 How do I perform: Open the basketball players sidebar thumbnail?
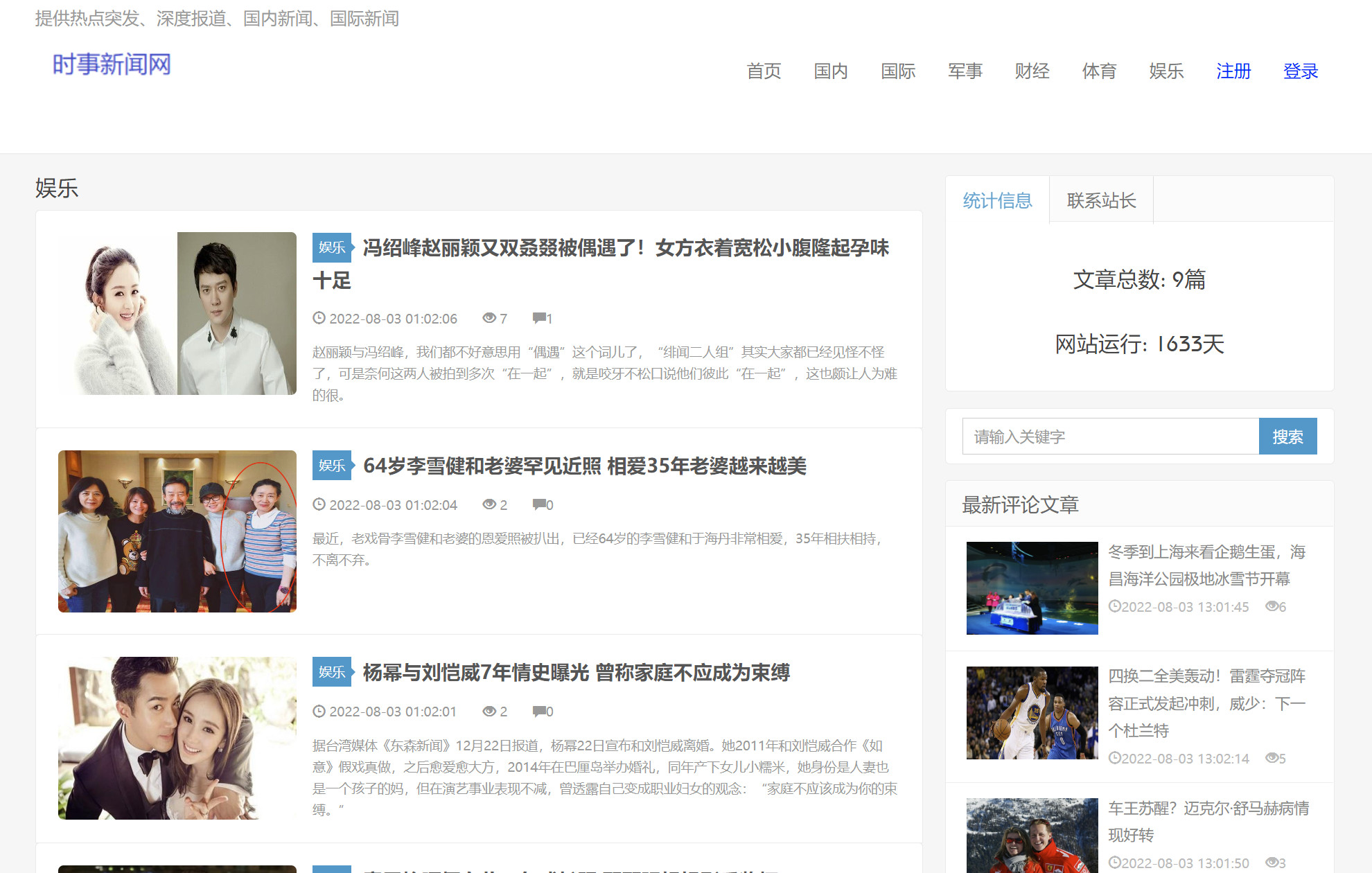point(1032,713)
